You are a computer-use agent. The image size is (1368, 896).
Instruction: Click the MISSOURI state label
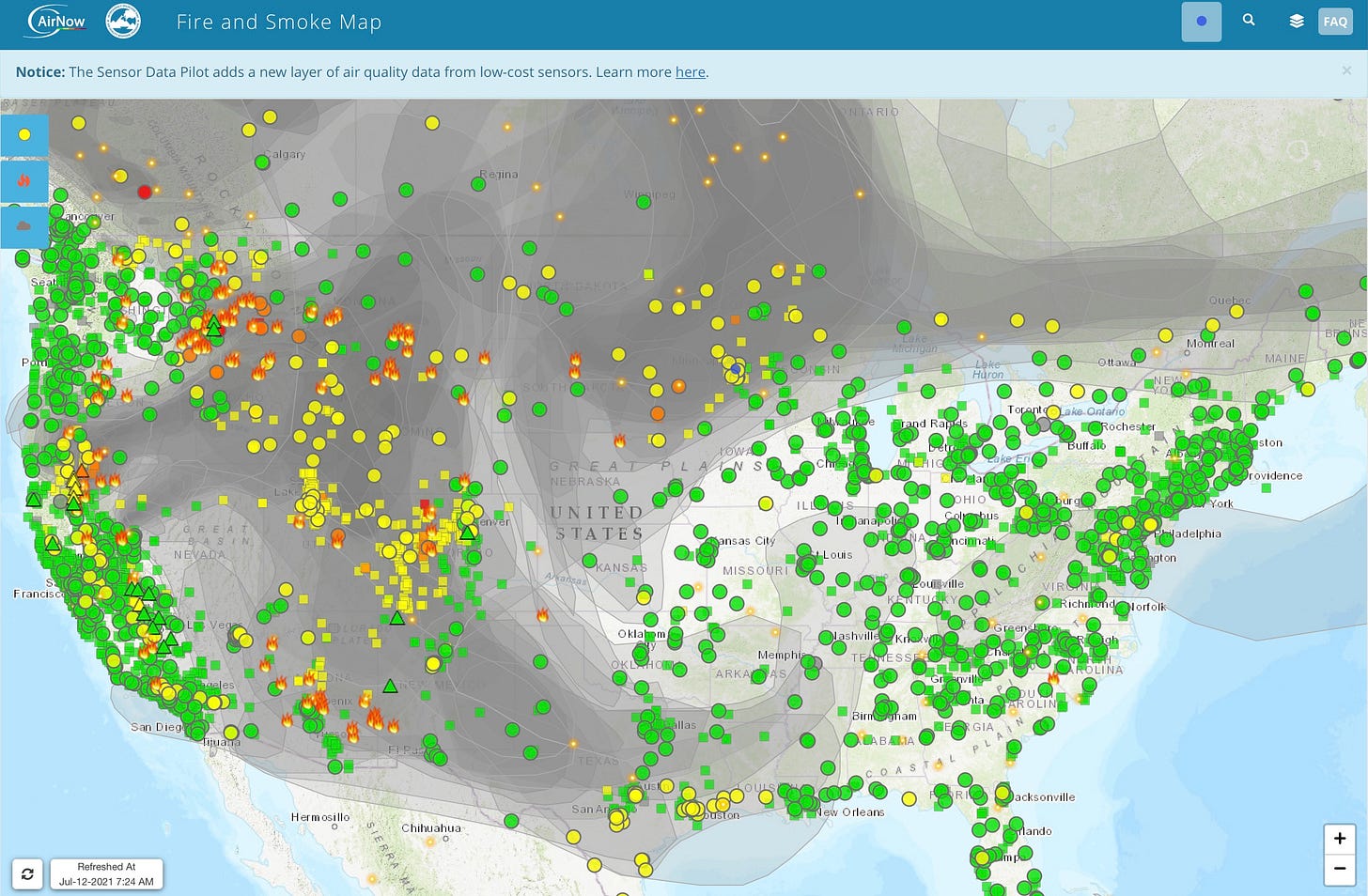pyautogui.click(x=755, y=571)
